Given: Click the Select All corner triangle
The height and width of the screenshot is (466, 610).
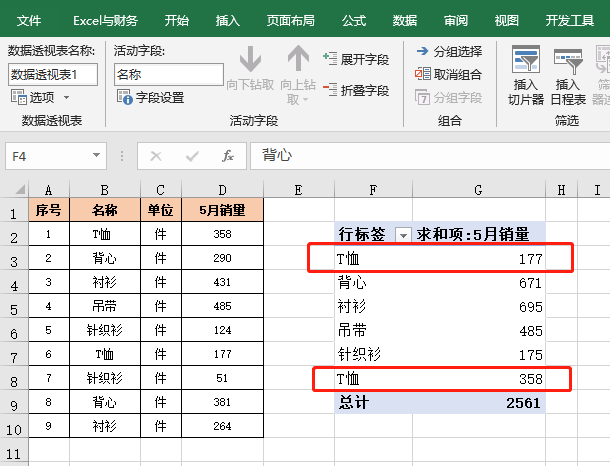Looking at the screenshot, I should (20, 189).
